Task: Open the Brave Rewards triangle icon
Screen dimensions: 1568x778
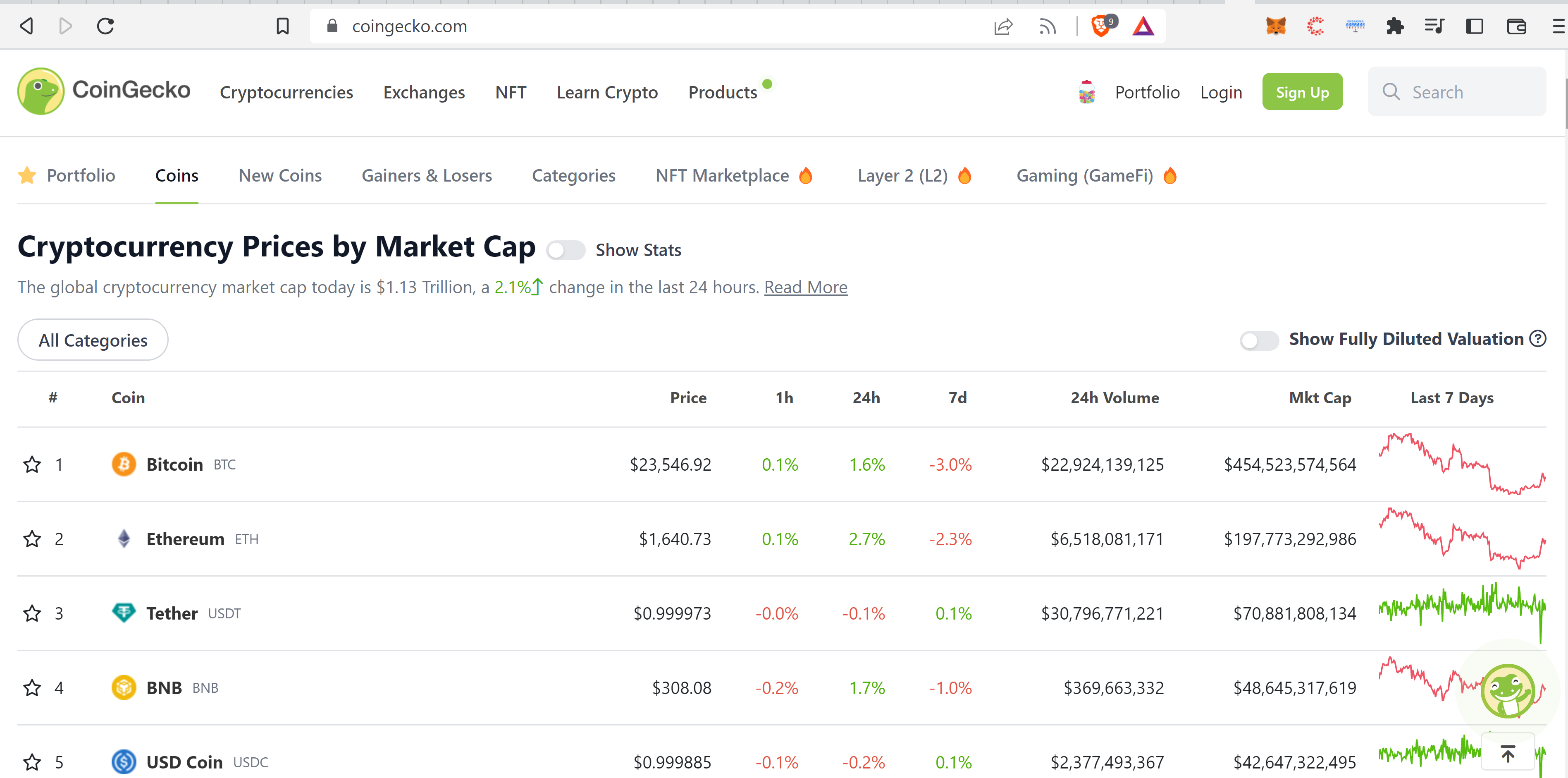Action: [x=1143, y=26]
